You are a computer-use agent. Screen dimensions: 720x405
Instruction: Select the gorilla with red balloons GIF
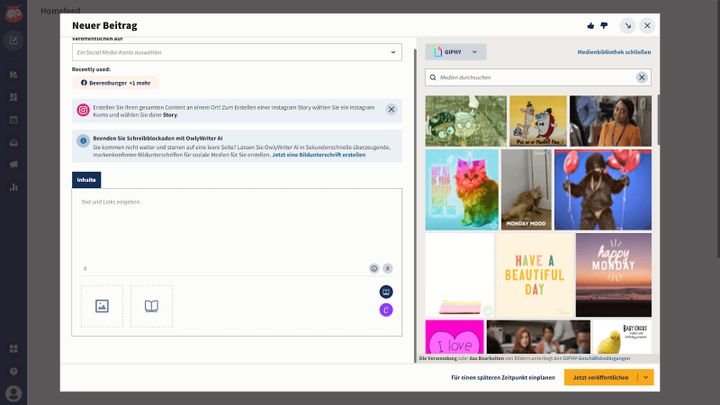[603, 190]
